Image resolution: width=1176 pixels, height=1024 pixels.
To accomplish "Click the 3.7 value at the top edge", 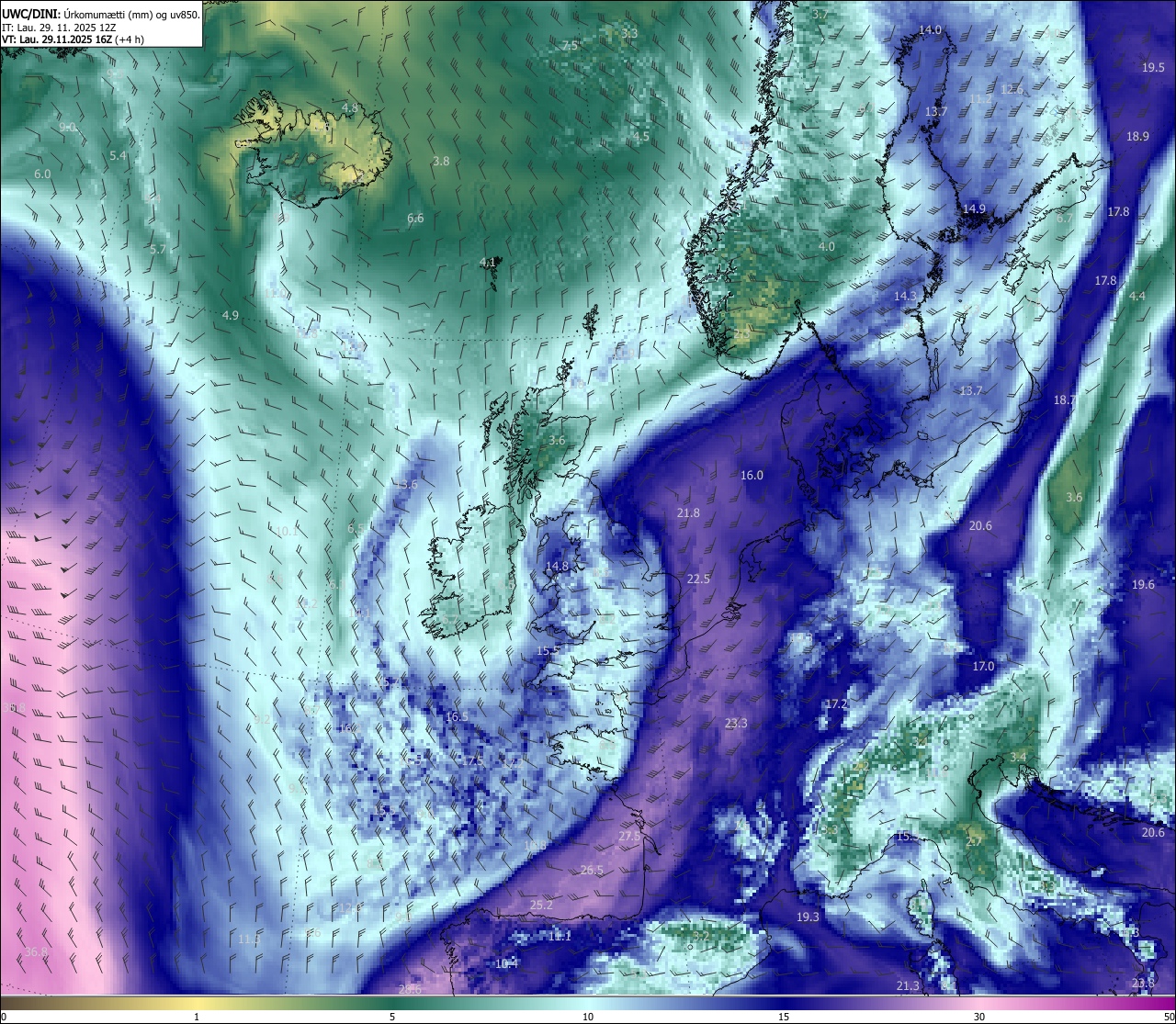I will pos(820,14).
